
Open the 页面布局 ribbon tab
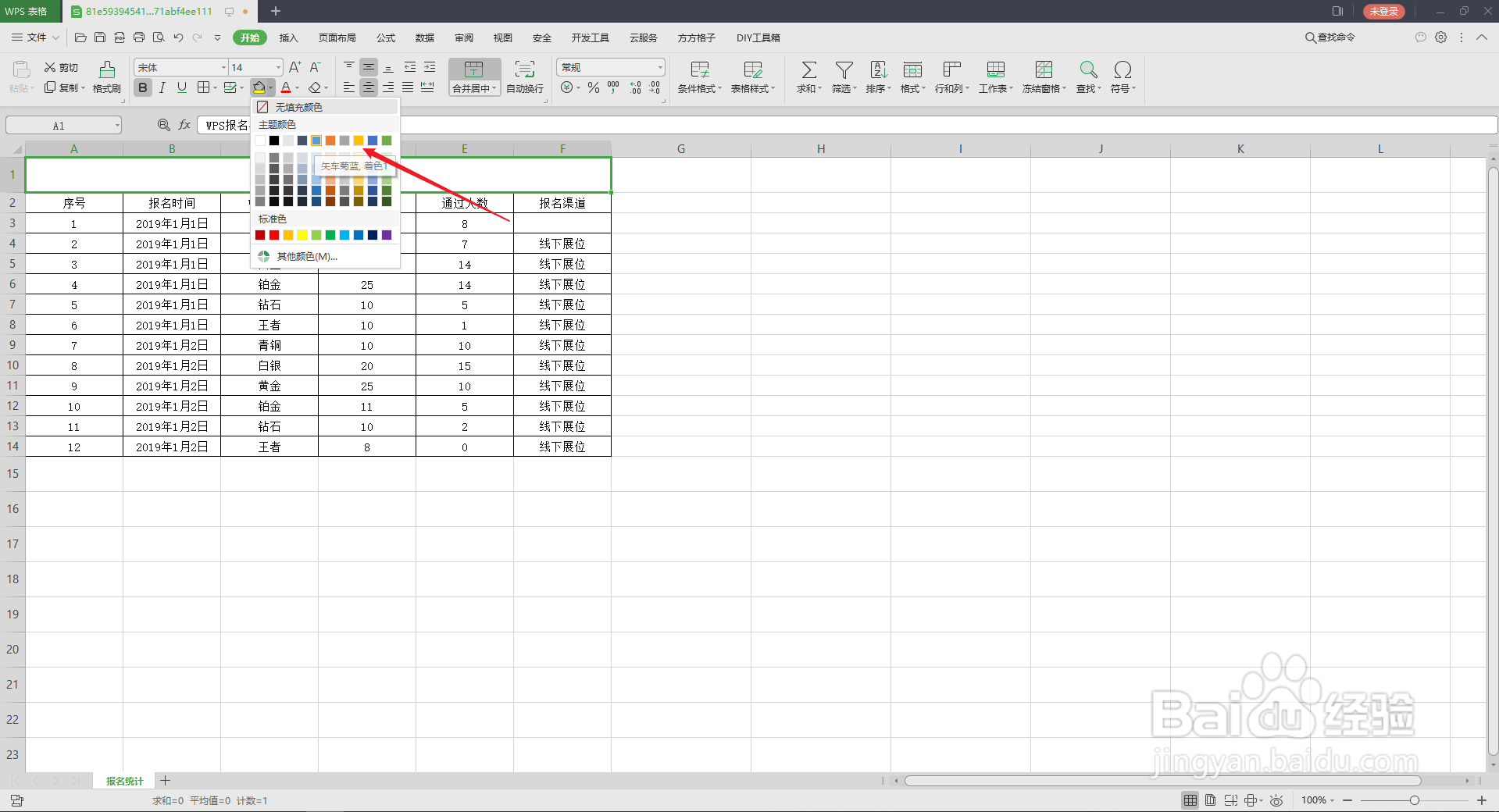click(337, 37)
